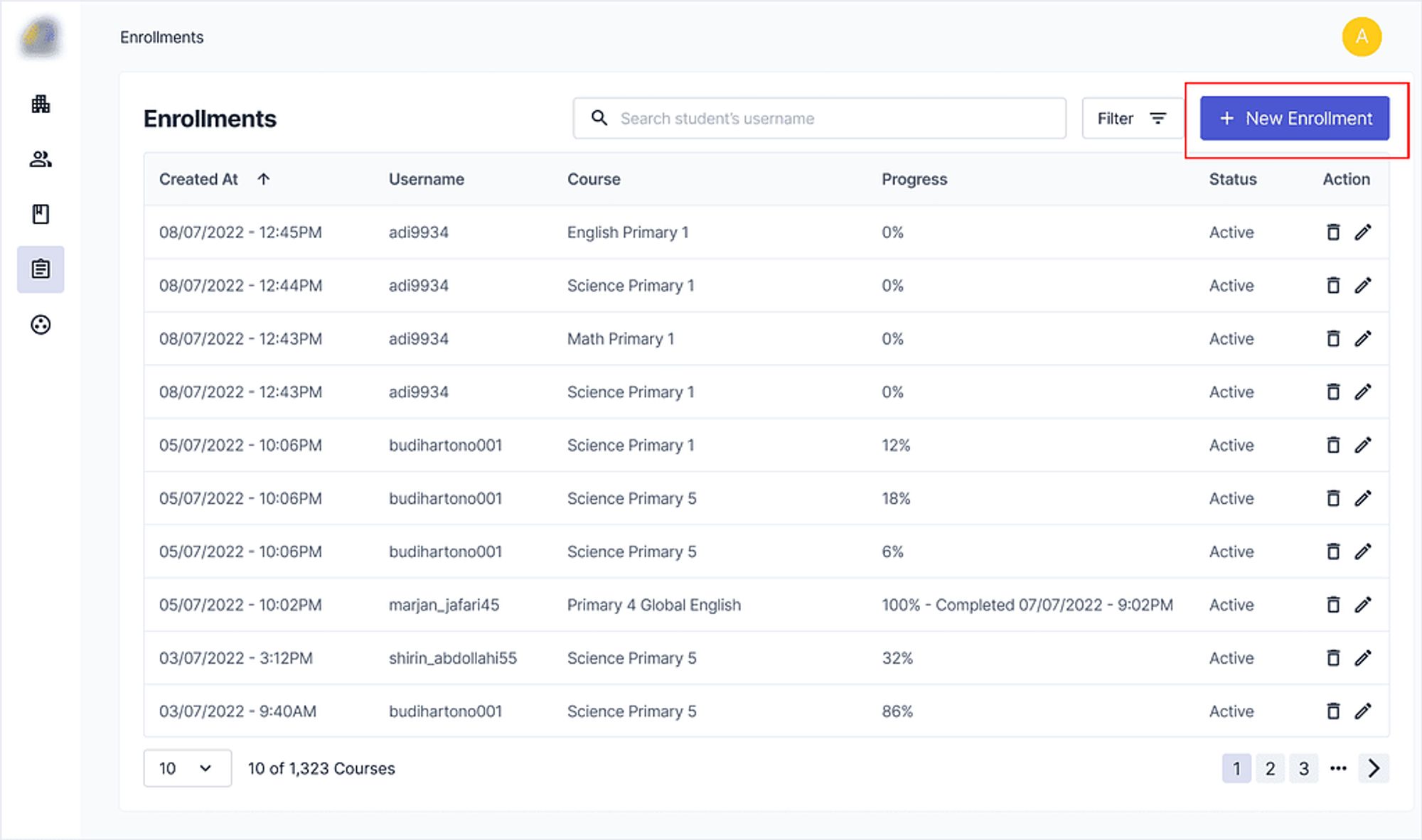1422x840 pixels.
Task: Select page 1 in pagination
Action: pyautogui.click(x=1236, y=768)
